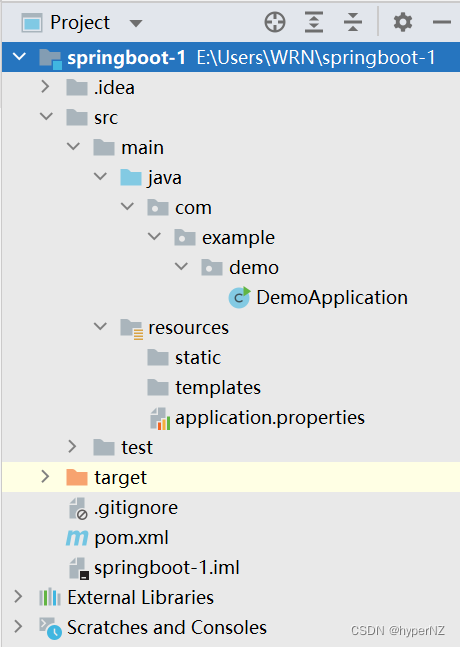This screenshot has height=647, width=460.
Task: Expand the target folder chevron
Action: click(45, 477)
